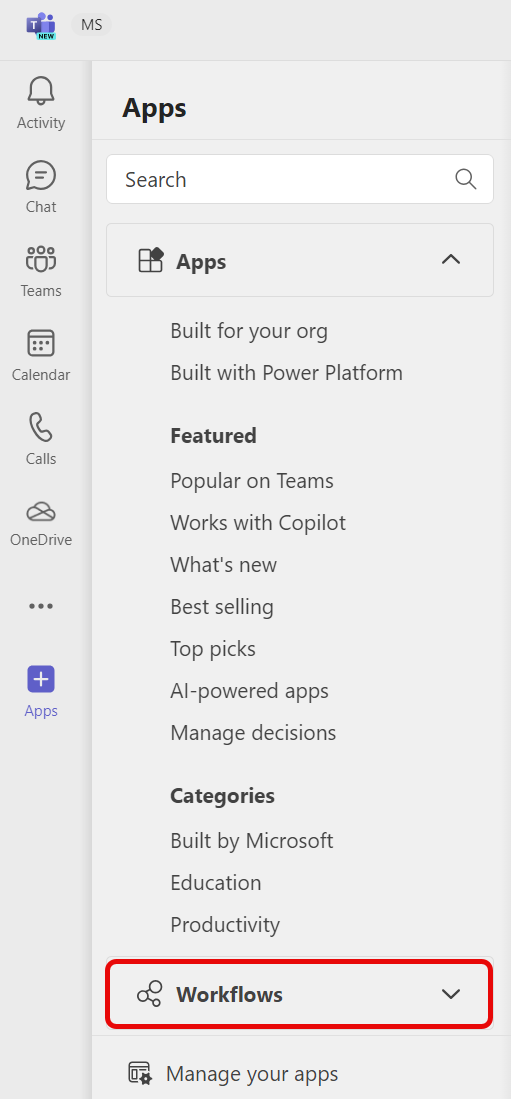Click the MS profile badge
The height and width of the screenshot is (1099, 511).
92,25
